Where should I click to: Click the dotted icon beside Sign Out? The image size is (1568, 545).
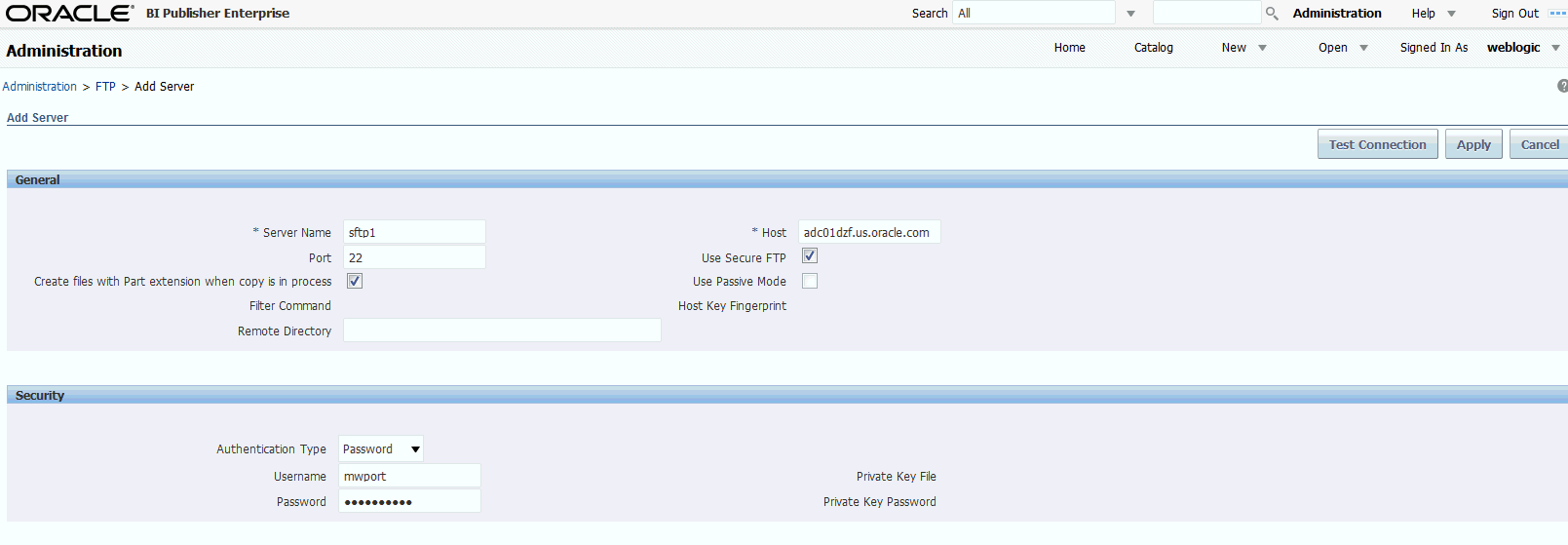(x=1557, y=14)
